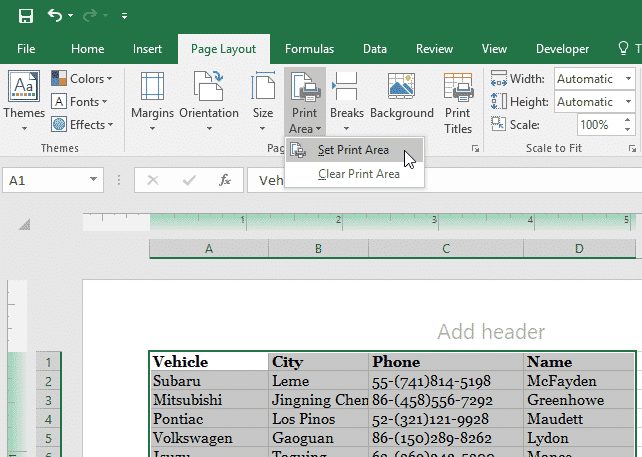Click the Print Area ribbon button
642x457 pixels.
(305, 102)
